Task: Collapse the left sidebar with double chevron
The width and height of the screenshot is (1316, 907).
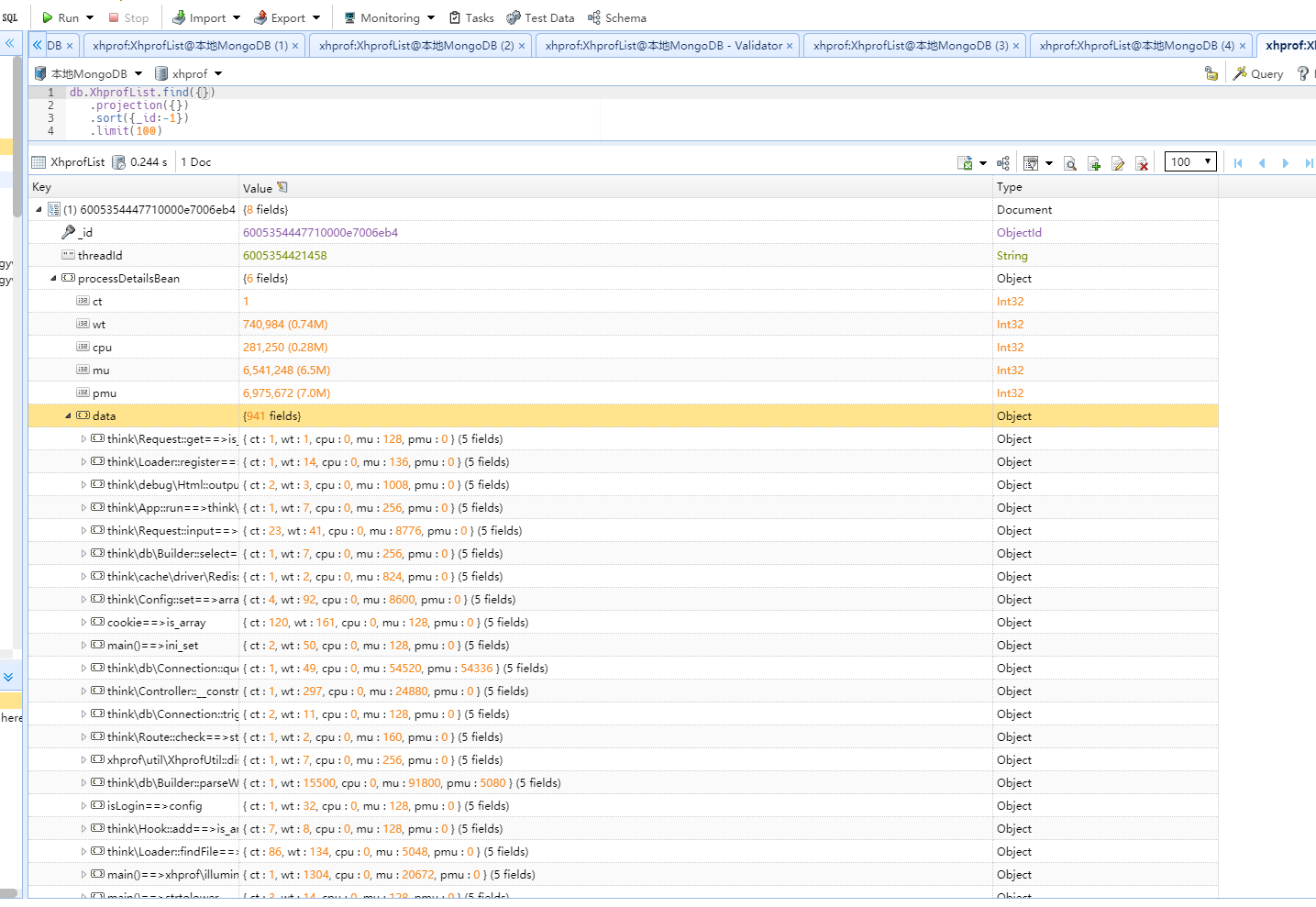Action: [x=10, y=43]
